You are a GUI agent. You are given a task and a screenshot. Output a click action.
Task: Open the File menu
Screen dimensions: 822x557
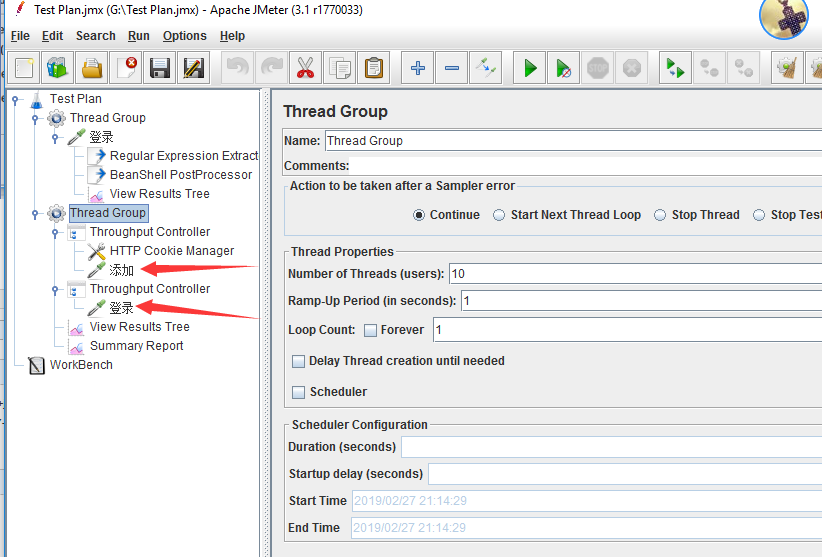[20, 36]
